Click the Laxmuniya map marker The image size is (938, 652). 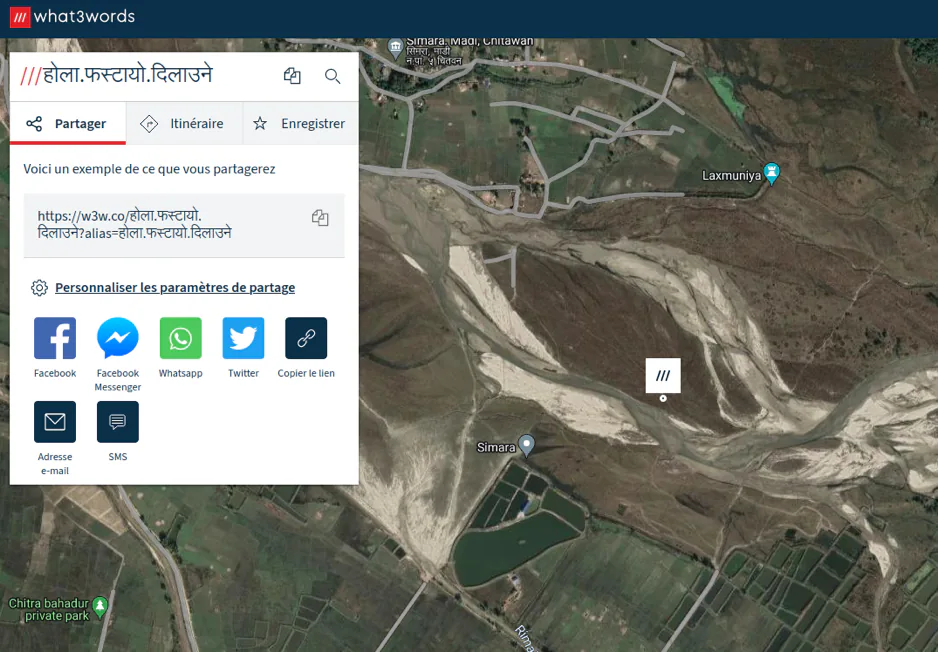pyautogui.click(x=772, y=173)
